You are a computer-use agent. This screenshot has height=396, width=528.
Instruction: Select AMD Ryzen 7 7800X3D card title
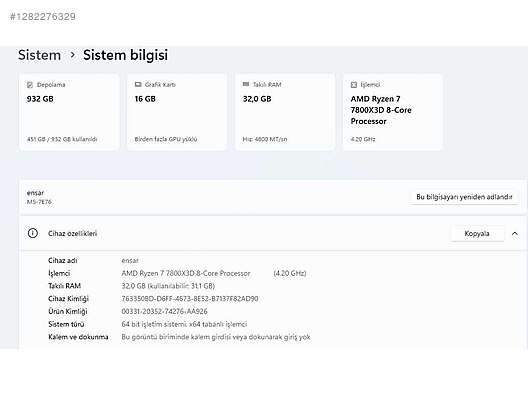(x=381, y=110)
